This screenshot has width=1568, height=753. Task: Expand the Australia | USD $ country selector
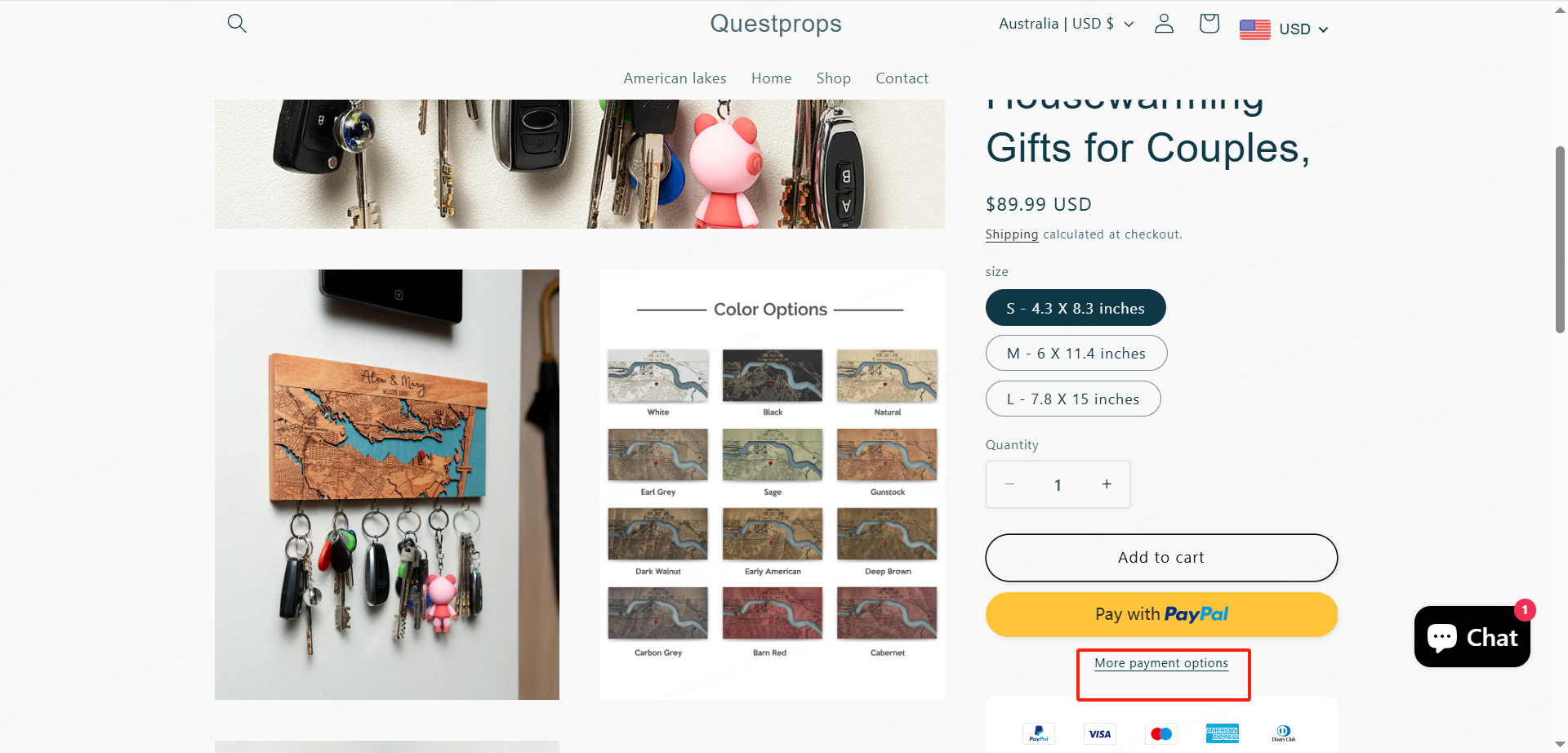1065,24
